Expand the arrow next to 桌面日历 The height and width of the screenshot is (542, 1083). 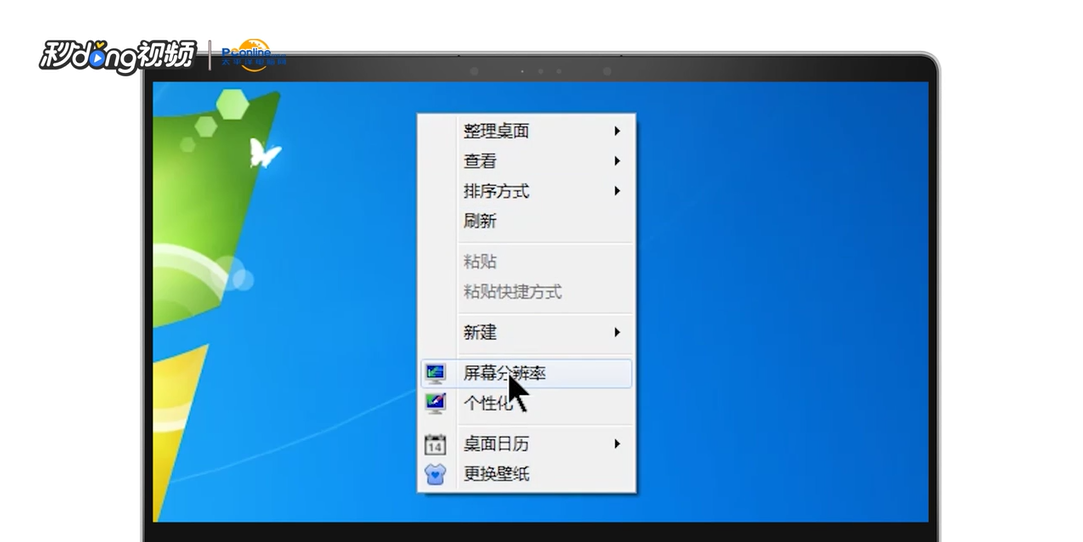coord(617,444)
